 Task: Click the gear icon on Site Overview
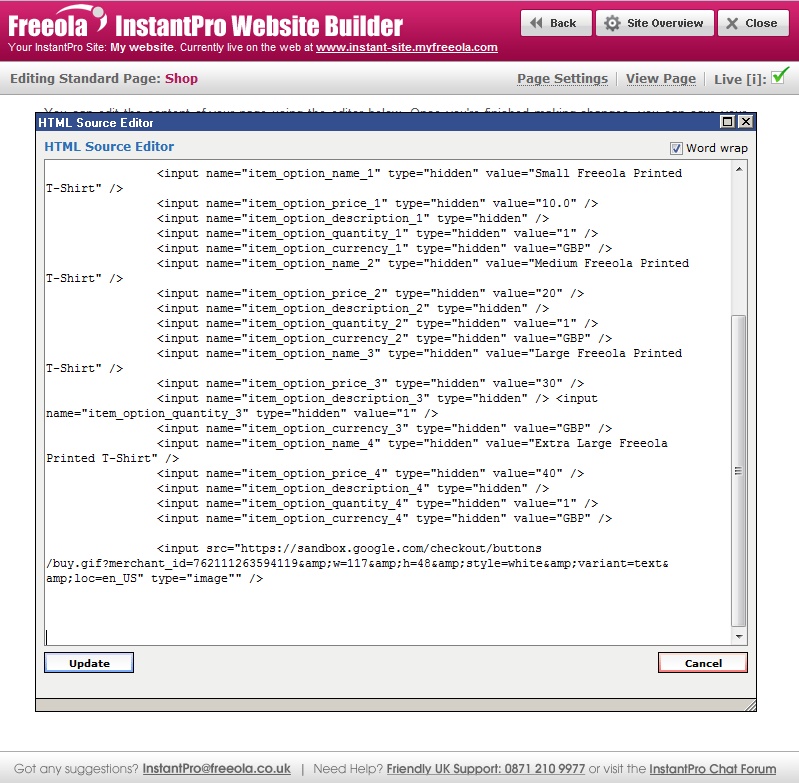(612, 23)
